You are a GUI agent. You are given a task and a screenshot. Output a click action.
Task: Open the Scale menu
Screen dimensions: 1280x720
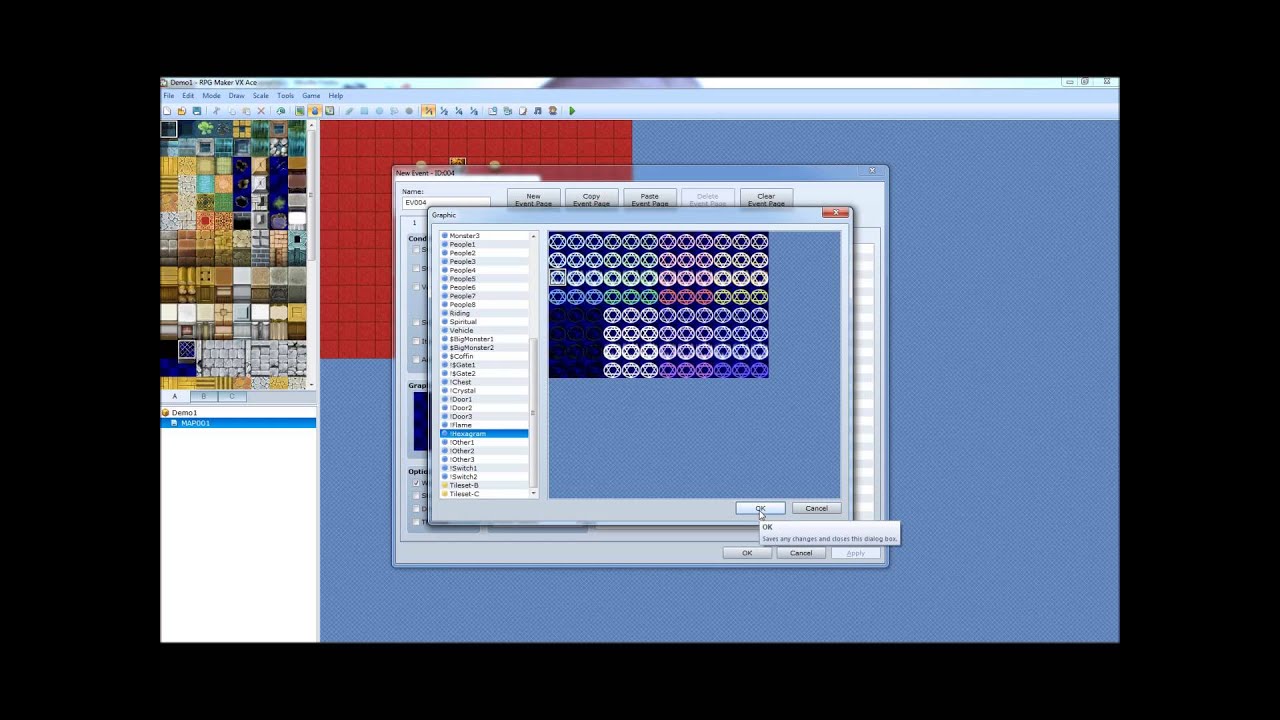point(260,96)
